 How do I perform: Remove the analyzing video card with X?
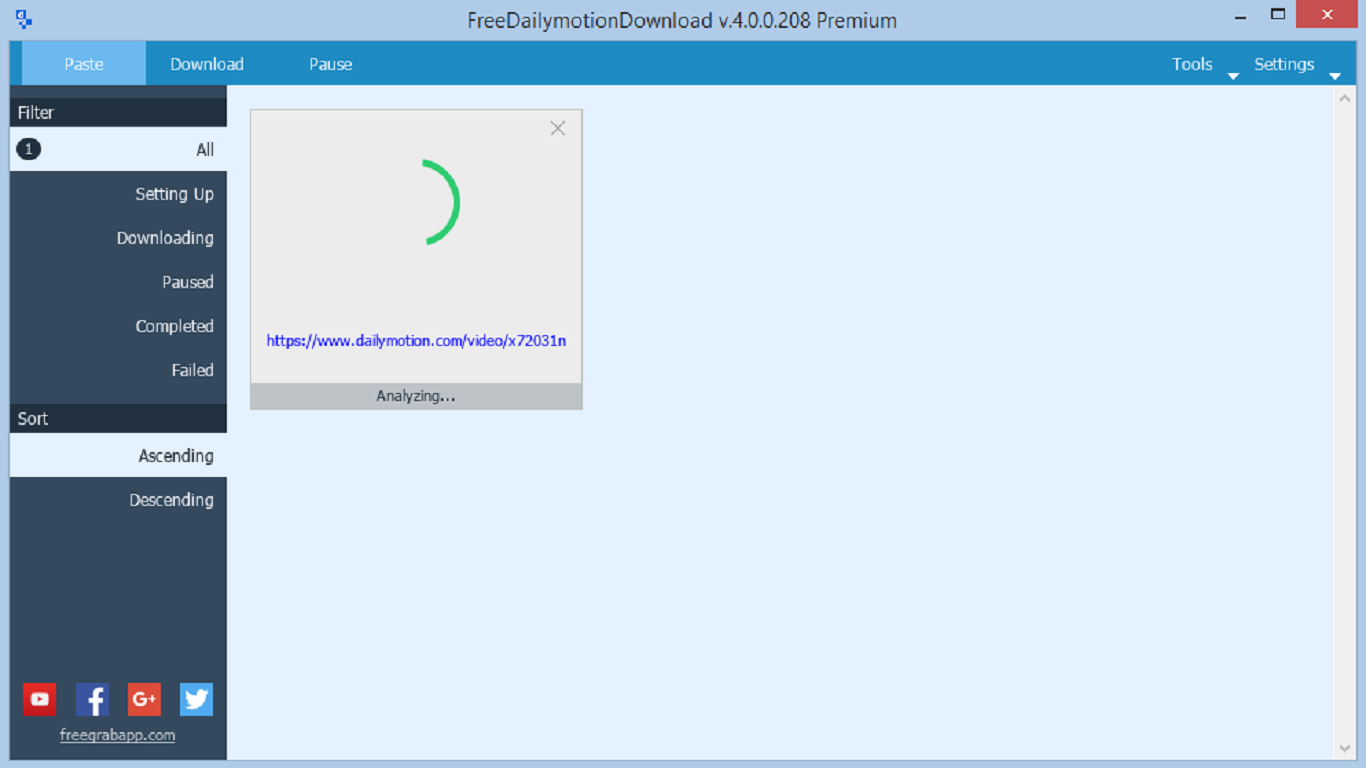coord(558,128)
